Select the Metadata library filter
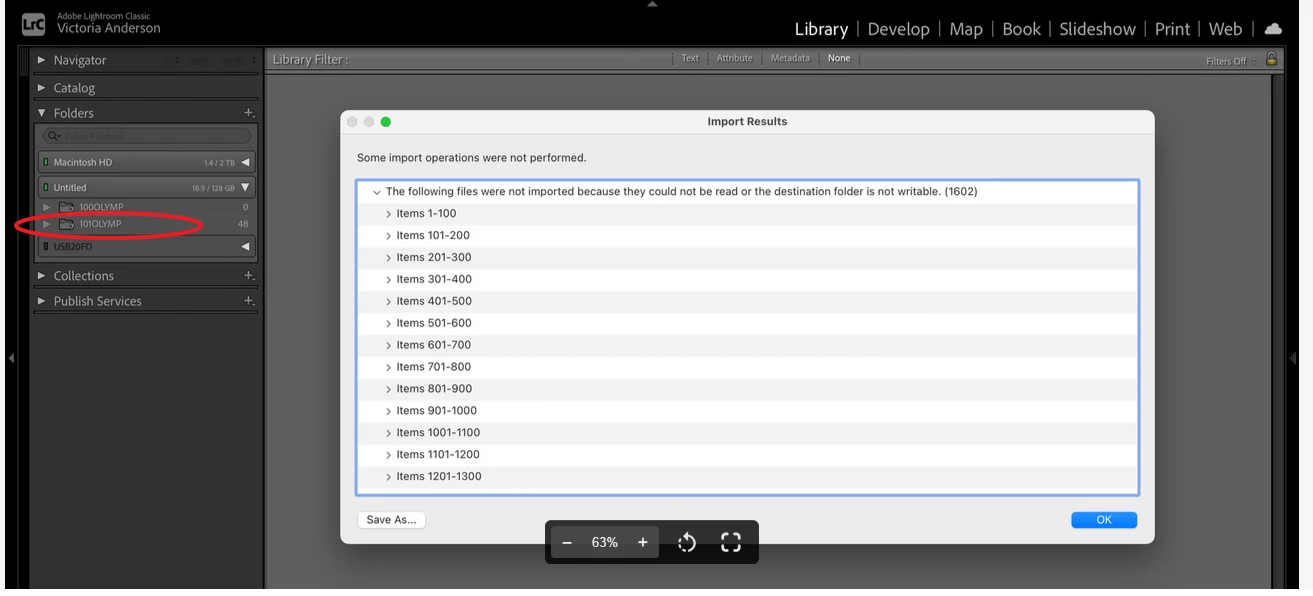Image resolution: width=1313 pixels, height=596 pixels. (790, 59)
